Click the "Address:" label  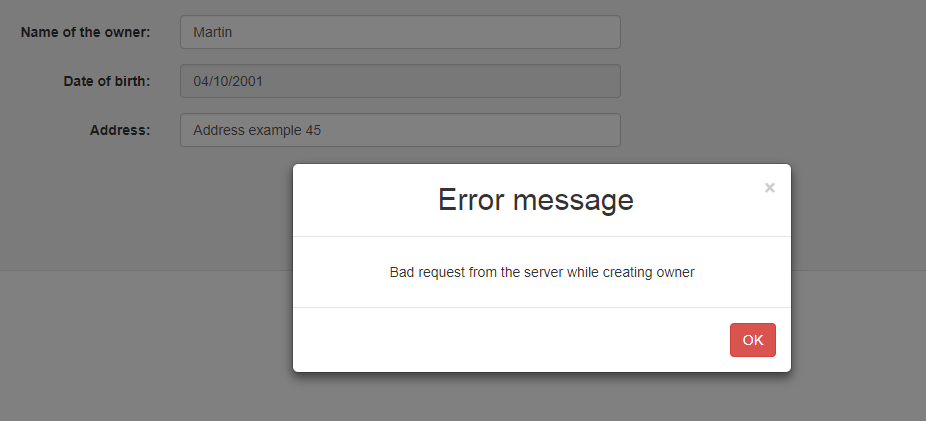[119, 130]
